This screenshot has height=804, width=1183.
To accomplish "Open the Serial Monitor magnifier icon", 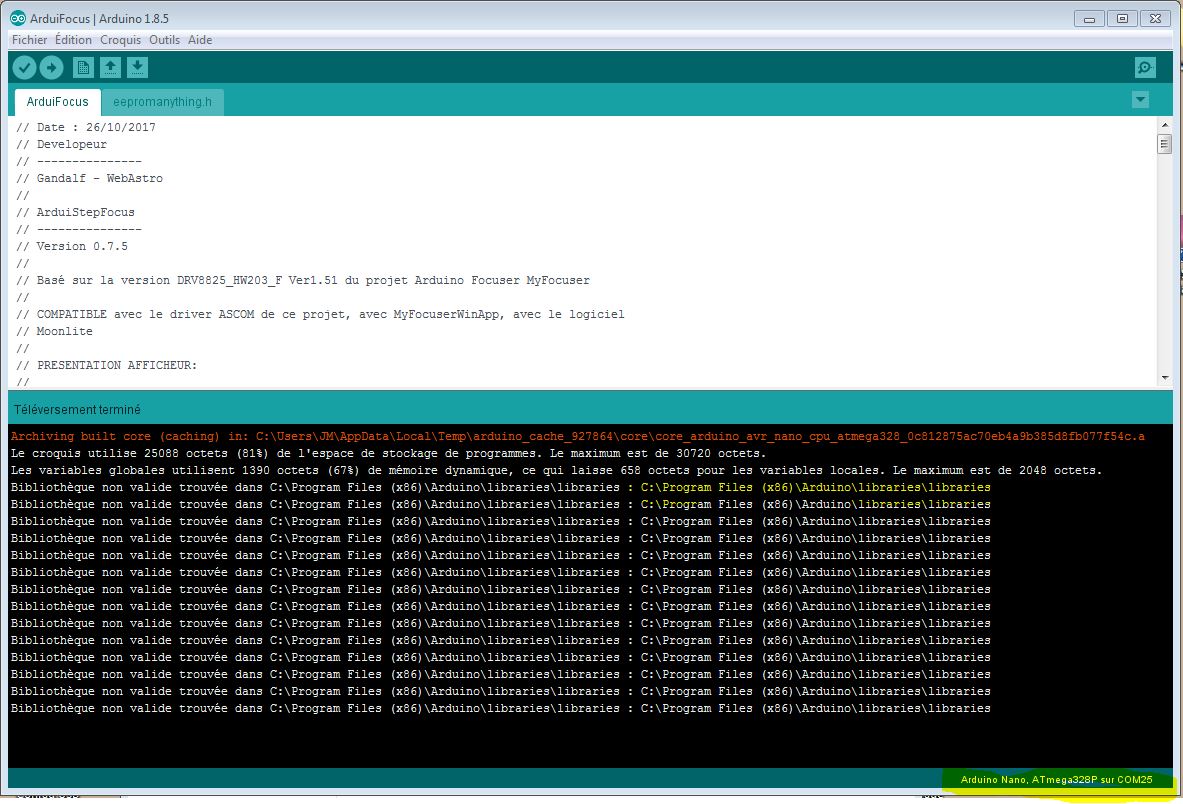I will click(1145, 68).
